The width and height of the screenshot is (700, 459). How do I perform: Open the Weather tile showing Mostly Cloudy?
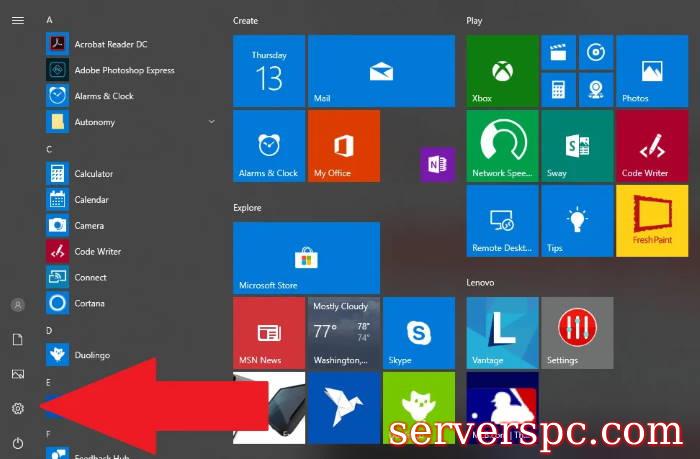coord(343,332)
